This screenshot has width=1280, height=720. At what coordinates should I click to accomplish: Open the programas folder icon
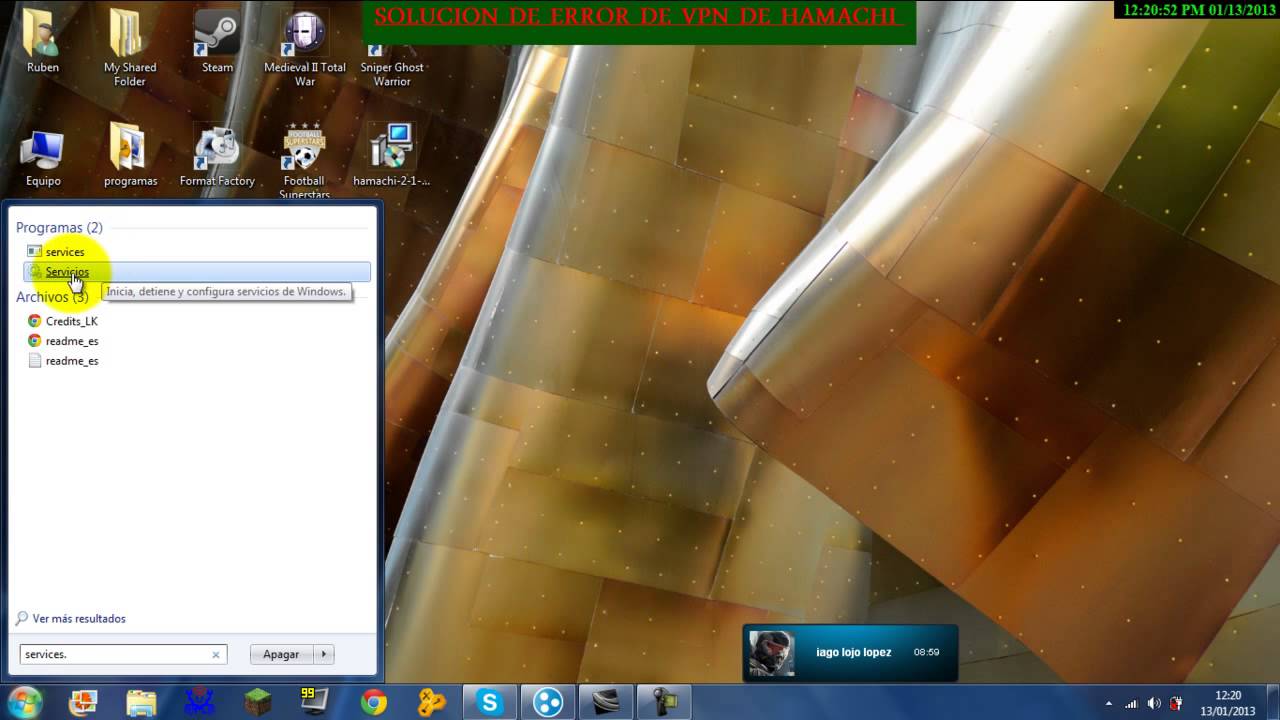tap(130, 156)
